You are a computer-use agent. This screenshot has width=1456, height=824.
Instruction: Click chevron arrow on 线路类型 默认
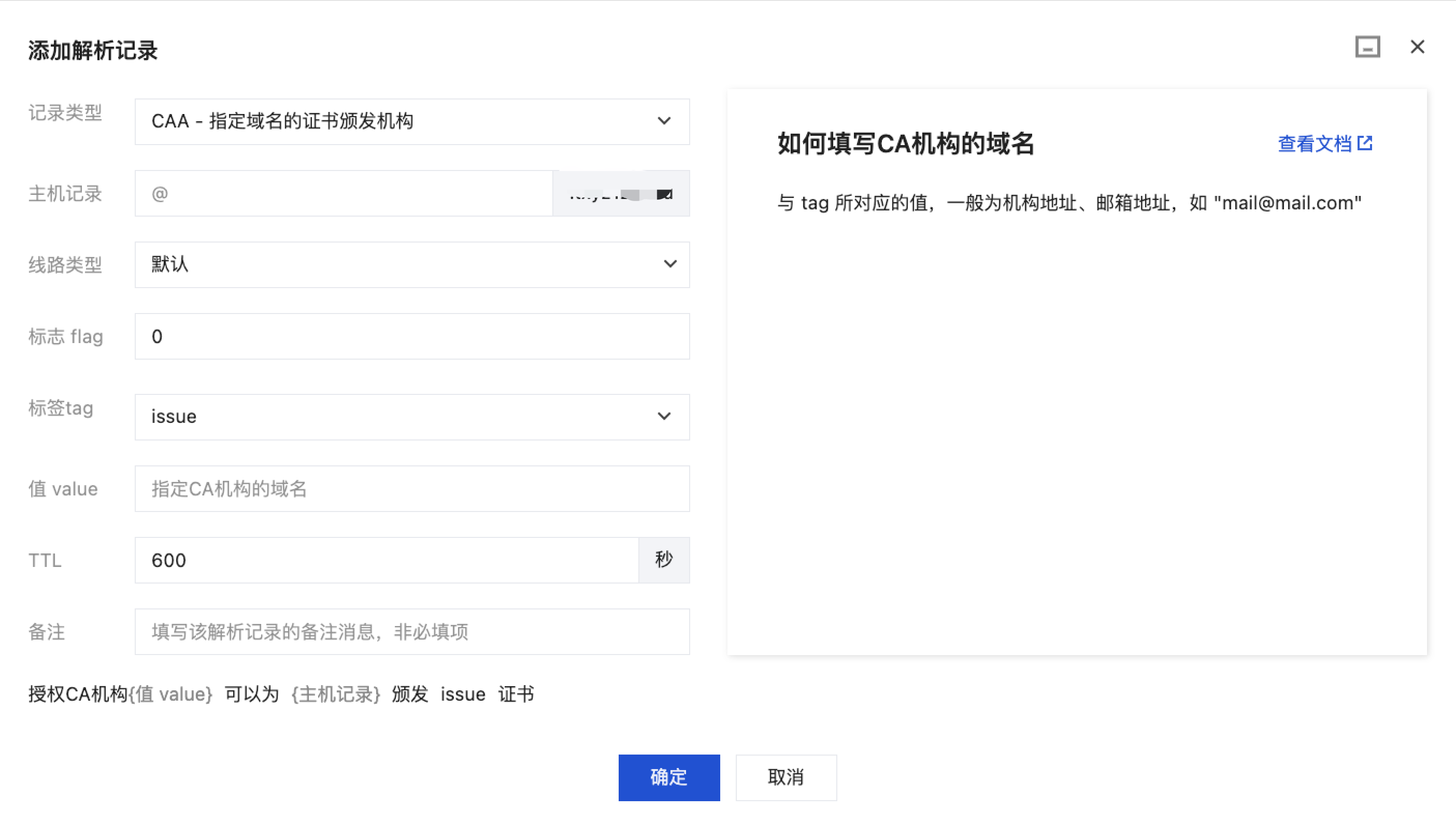670,264
